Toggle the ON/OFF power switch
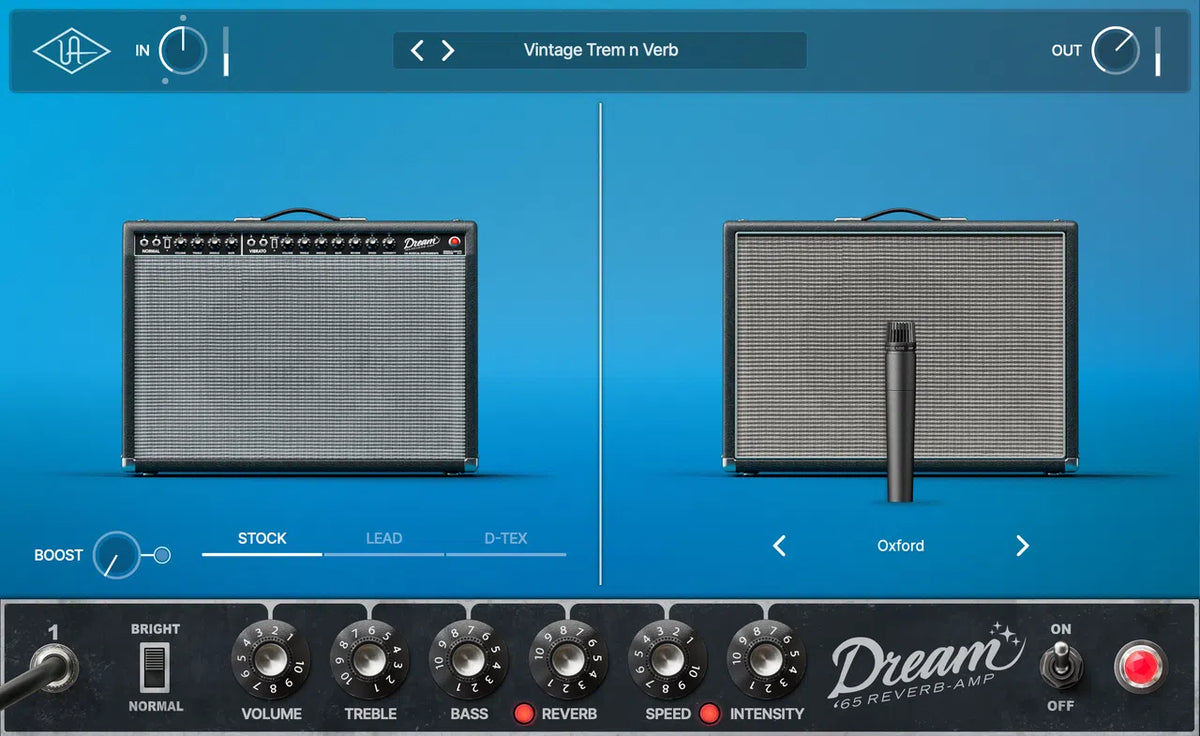The width and height of the screenshot is (1200, 736). (x=1062, y=664)
